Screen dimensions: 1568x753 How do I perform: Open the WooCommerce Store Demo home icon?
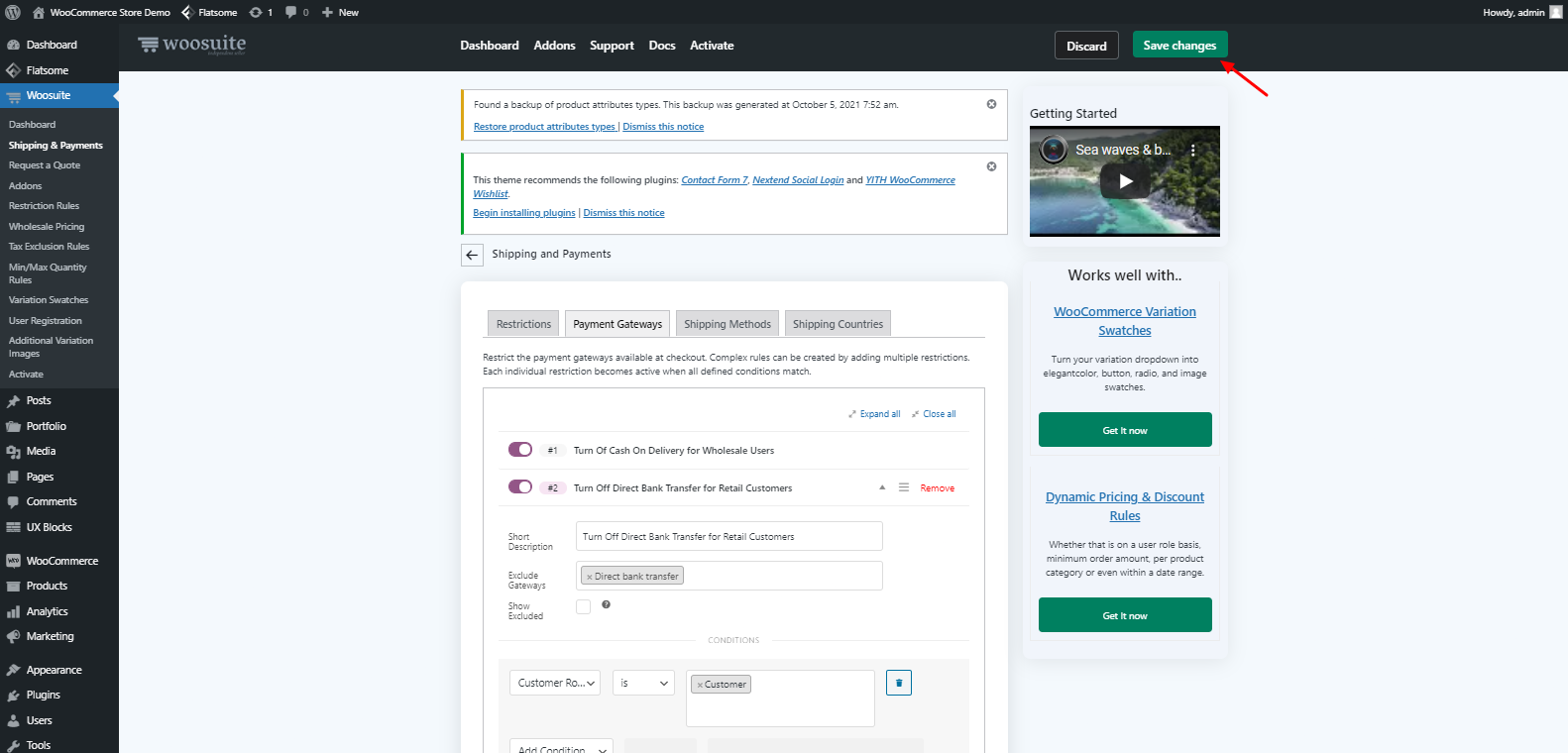38,12
